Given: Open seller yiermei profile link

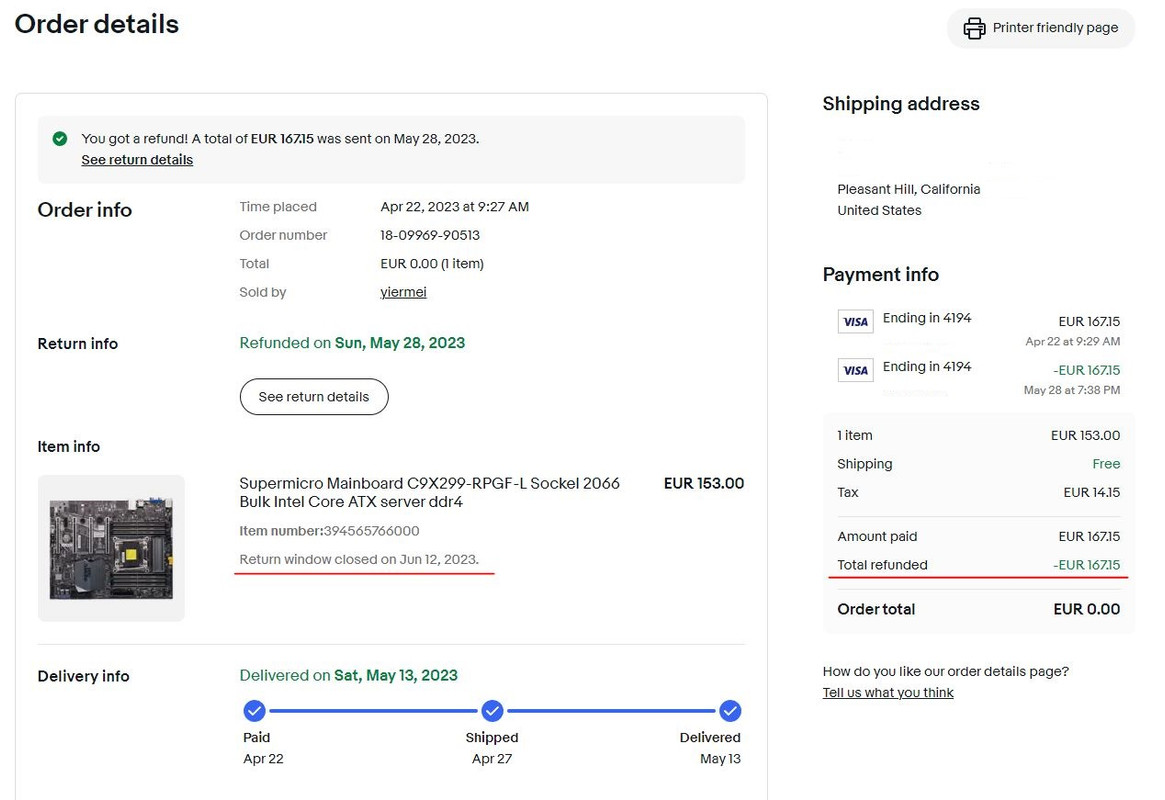Looking at the screenshot, I should 403,292.
